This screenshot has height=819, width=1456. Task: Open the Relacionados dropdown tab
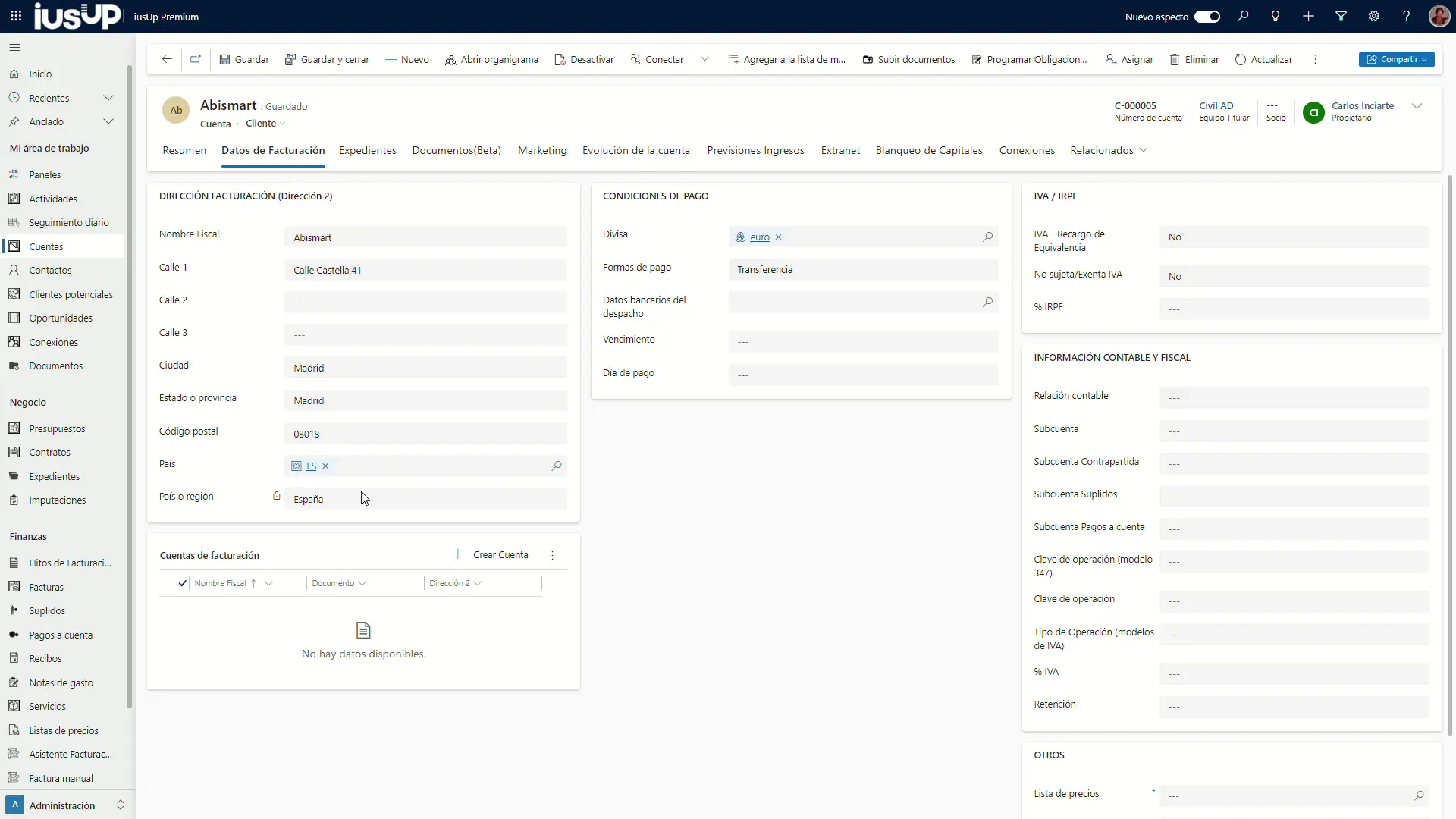(1109, 151)
